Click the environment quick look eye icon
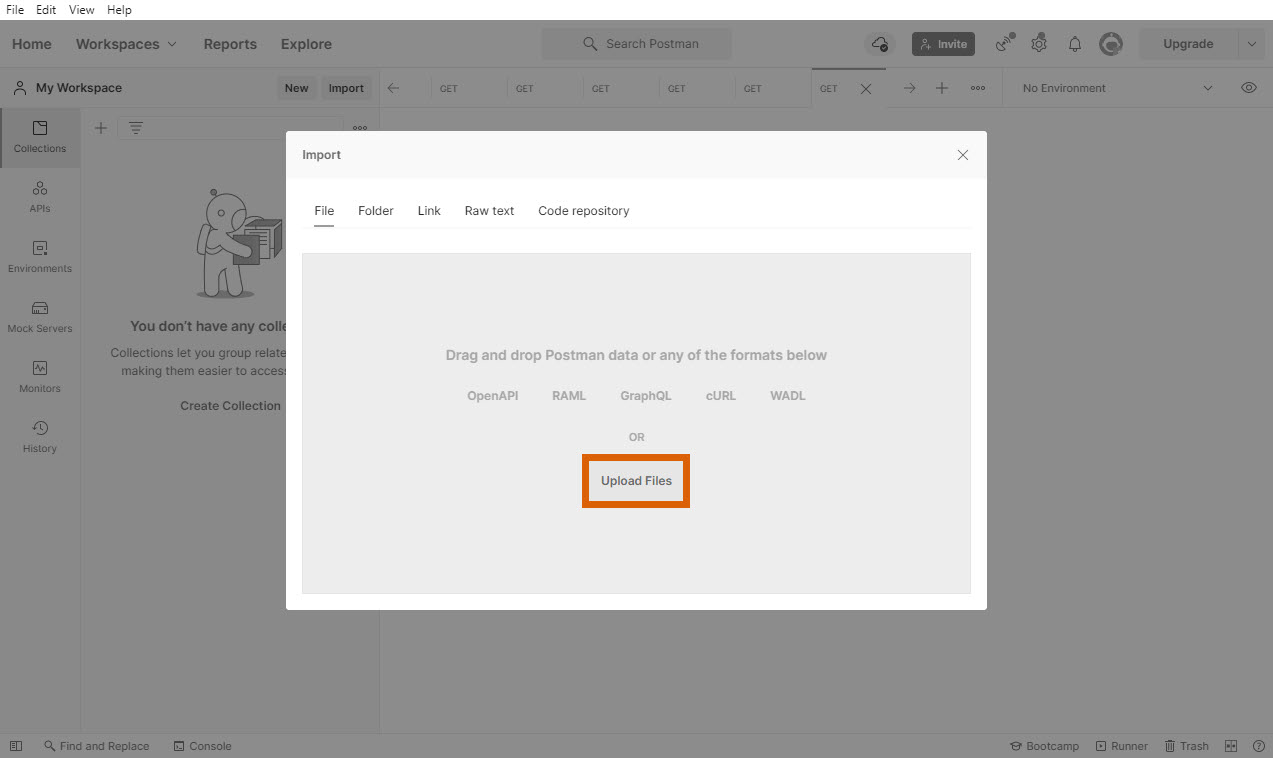This screenshot has height=758, width=1273. [x=1249, y=88]
